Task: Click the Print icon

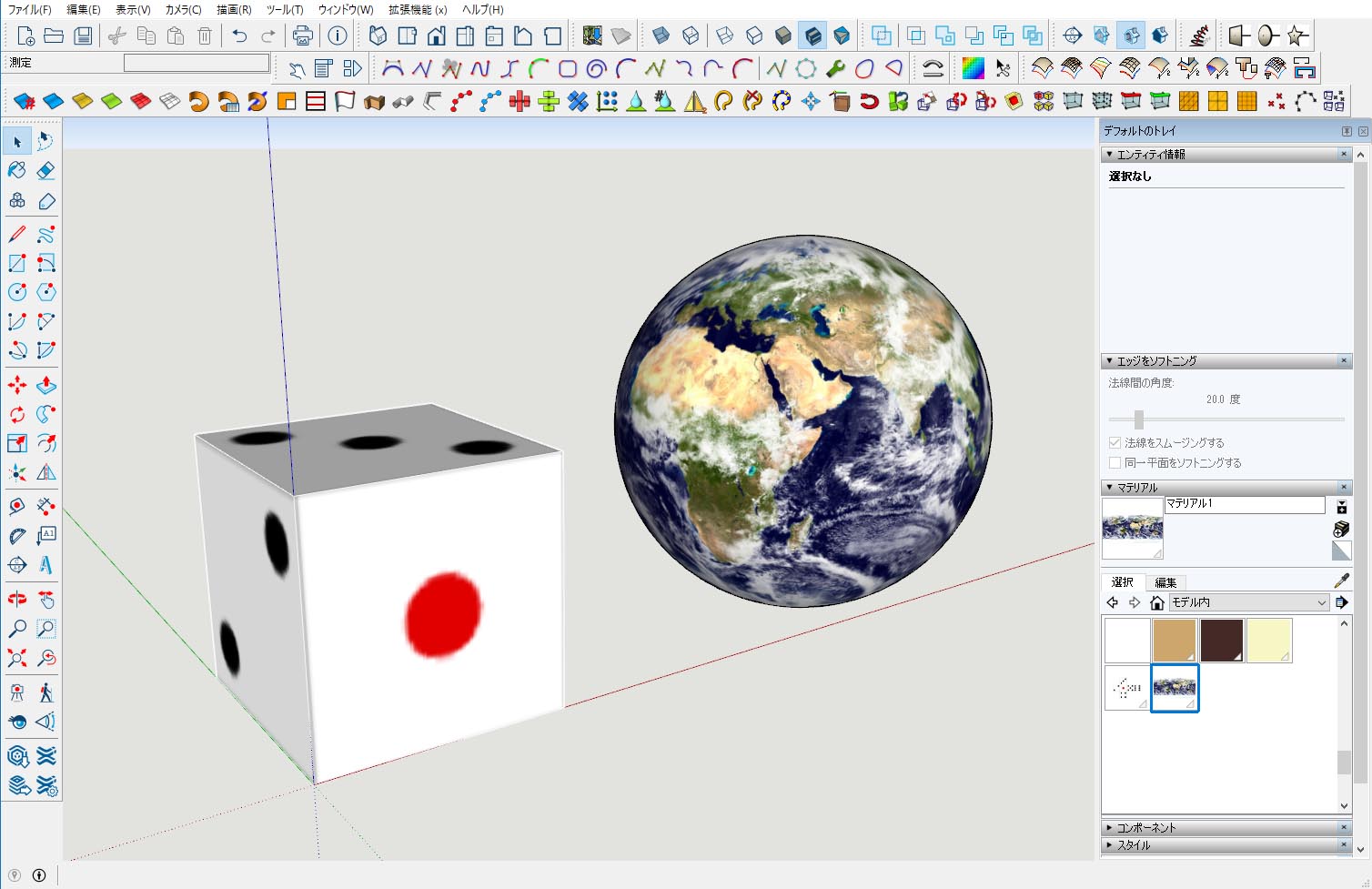Action: pyautogui.click(x=303, y=35)
